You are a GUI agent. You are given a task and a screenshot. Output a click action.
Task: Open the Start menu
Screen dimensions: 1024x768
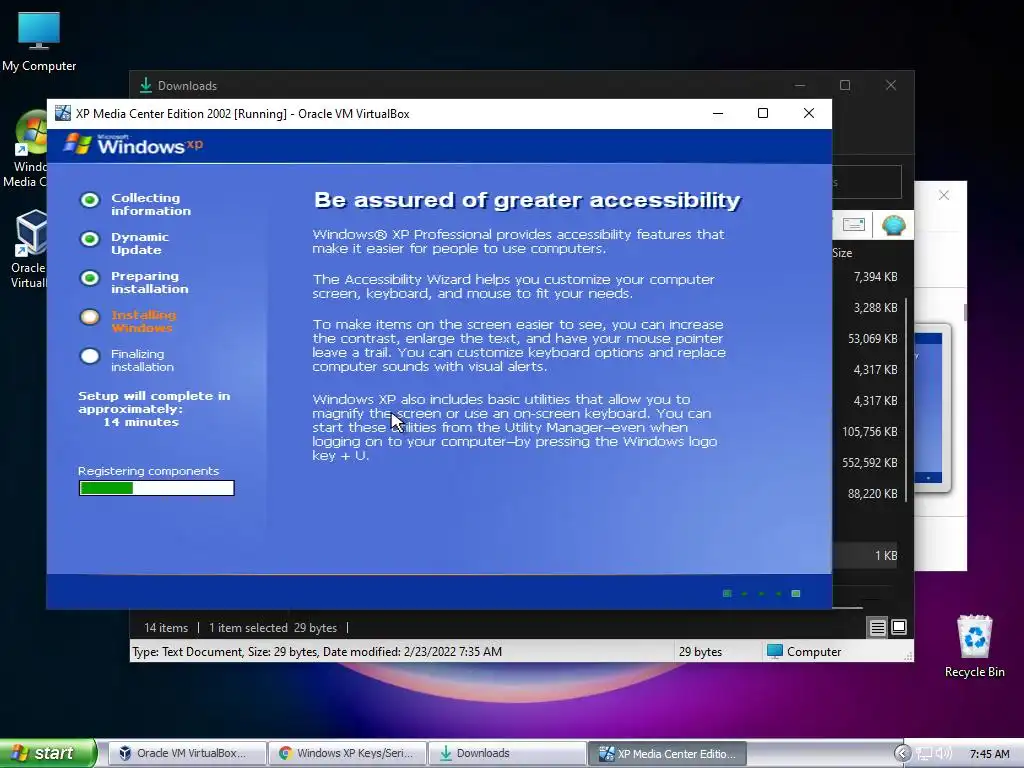tap(48, 753)
